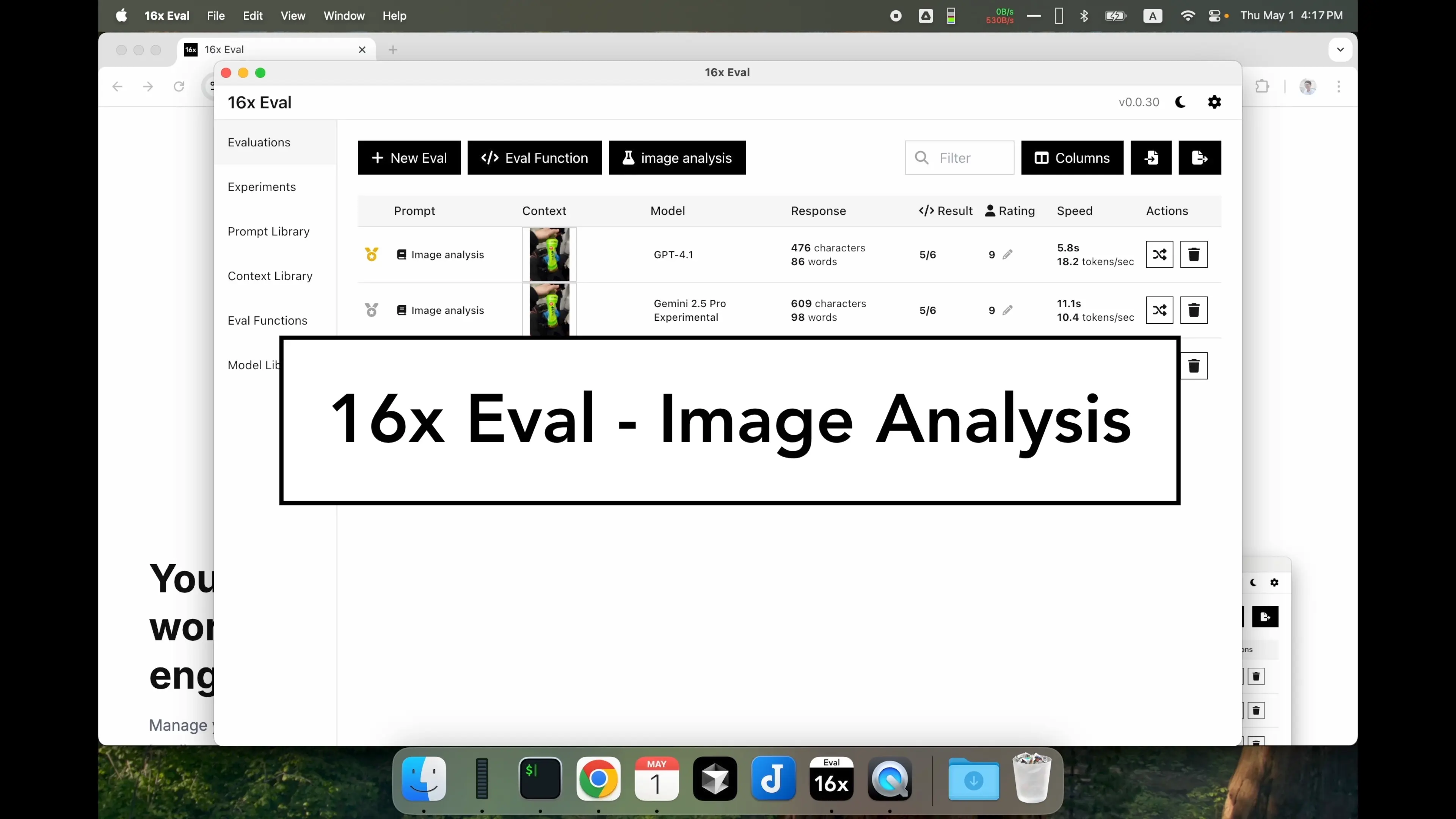The height and width of the screenshot is (819, 1456).
Task: Open Wi-Fi status in menu bar
Action: (1188, 16)
